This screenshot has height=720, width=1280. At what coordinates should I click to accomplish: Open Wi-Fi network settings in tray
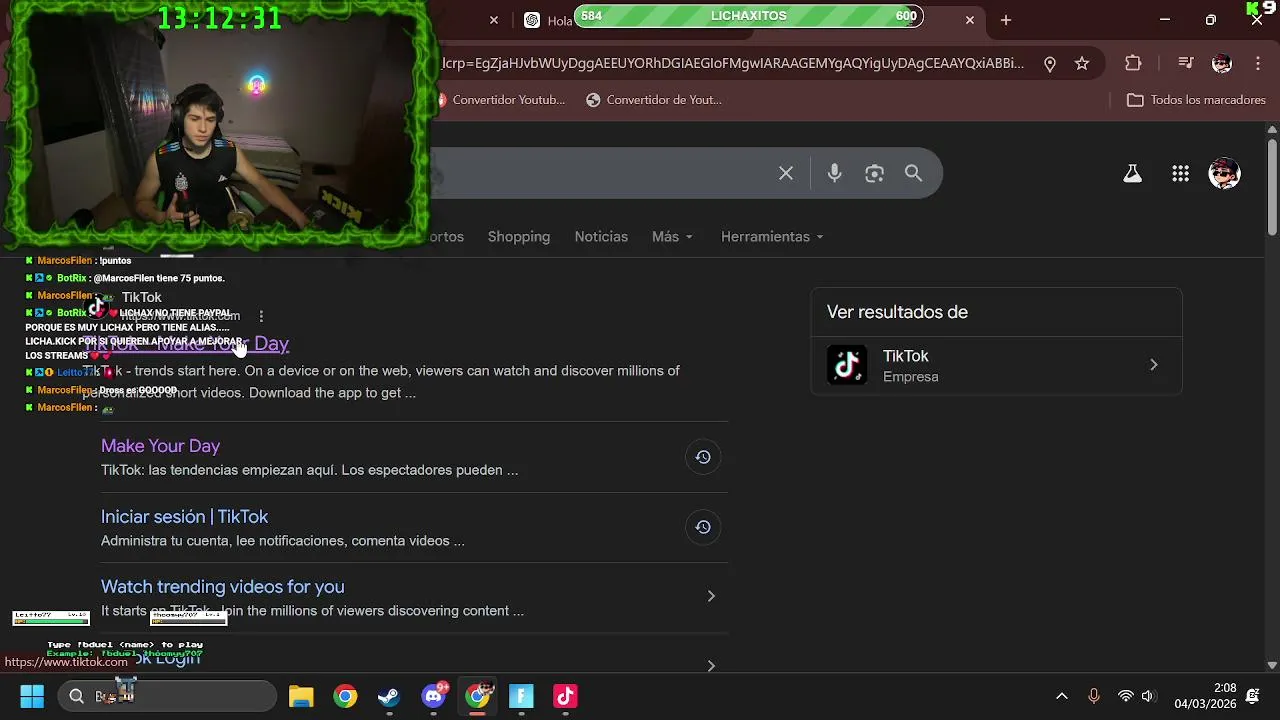click(x=1125, y=696)
